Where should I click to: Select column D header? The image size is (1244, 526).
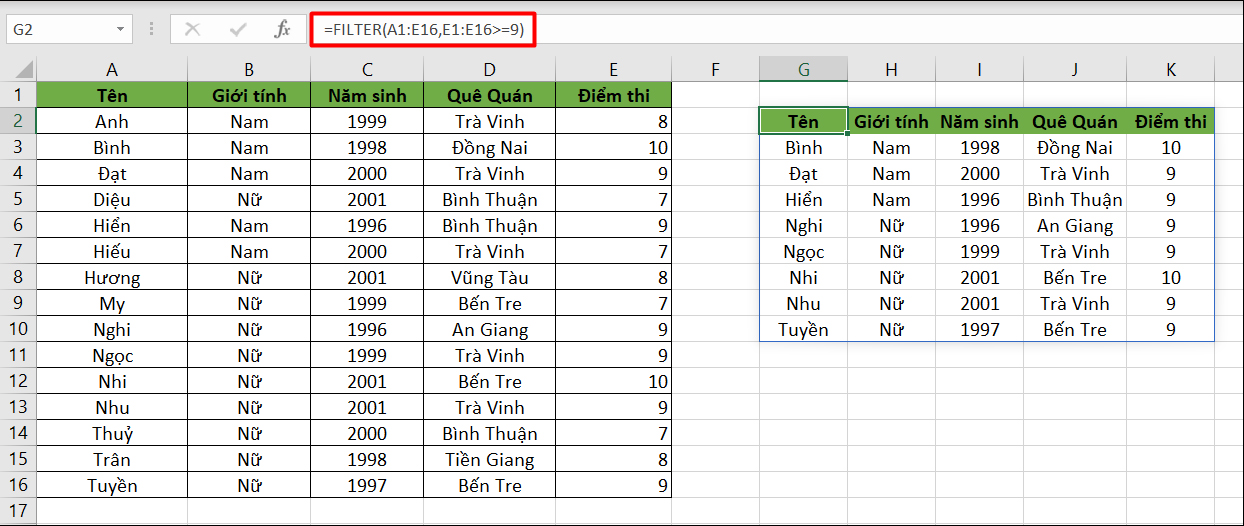coord(489,69)
